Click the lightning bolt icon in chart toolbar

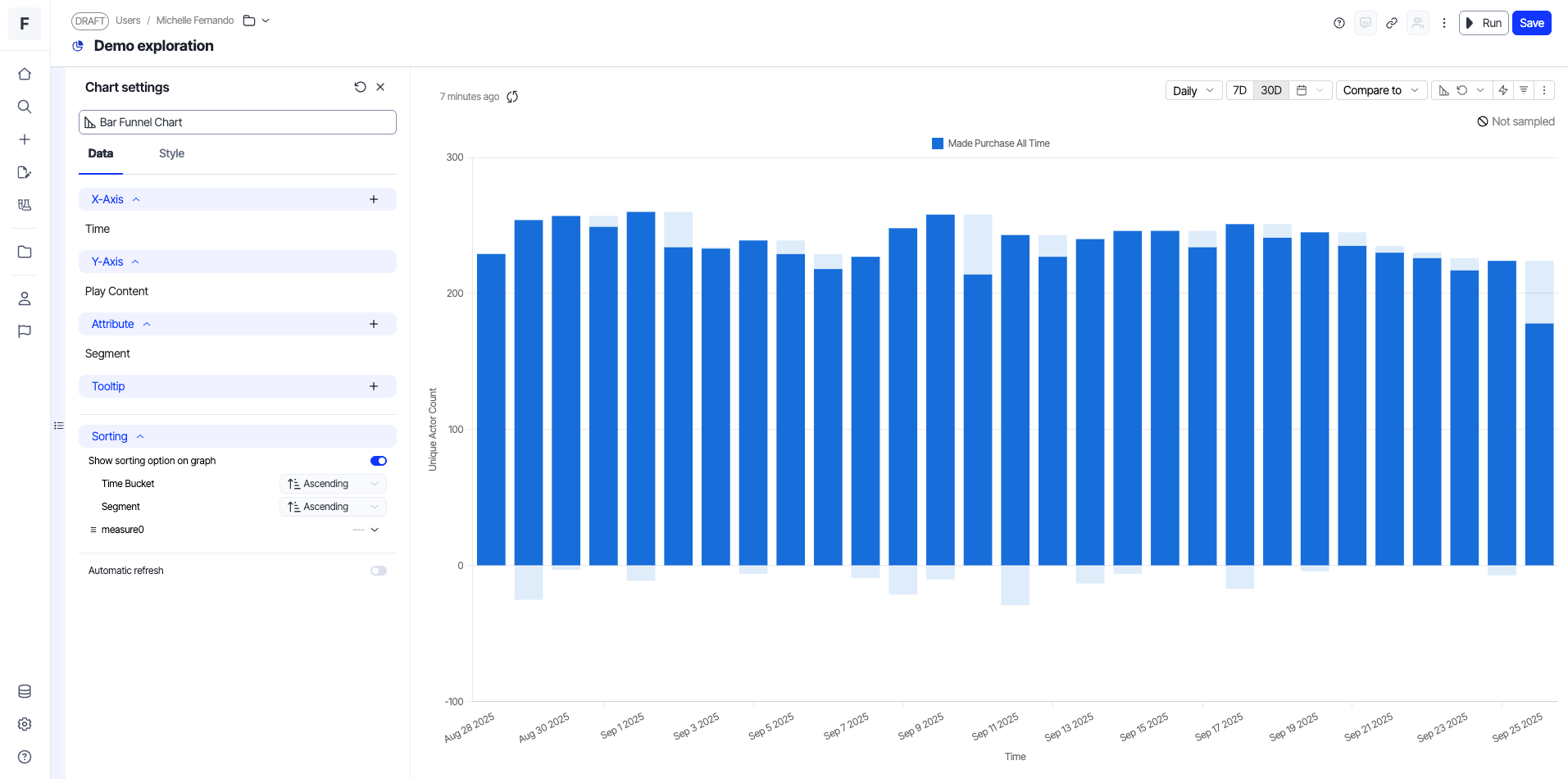coord(1503,90)
